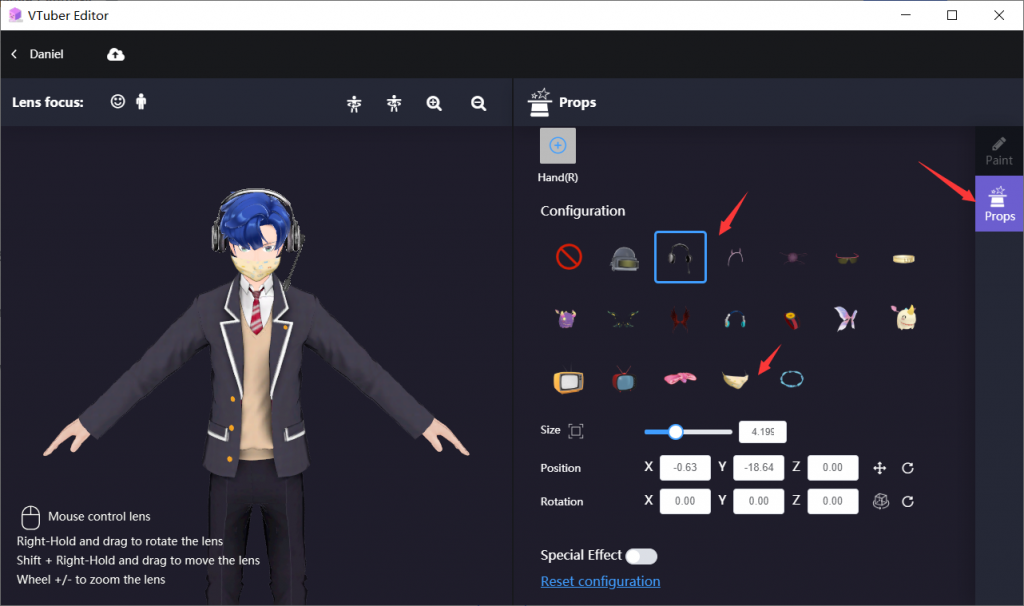The image size is (1024, 606).
Task: Edit Position Y value field
Action: [x=759, y=468]
